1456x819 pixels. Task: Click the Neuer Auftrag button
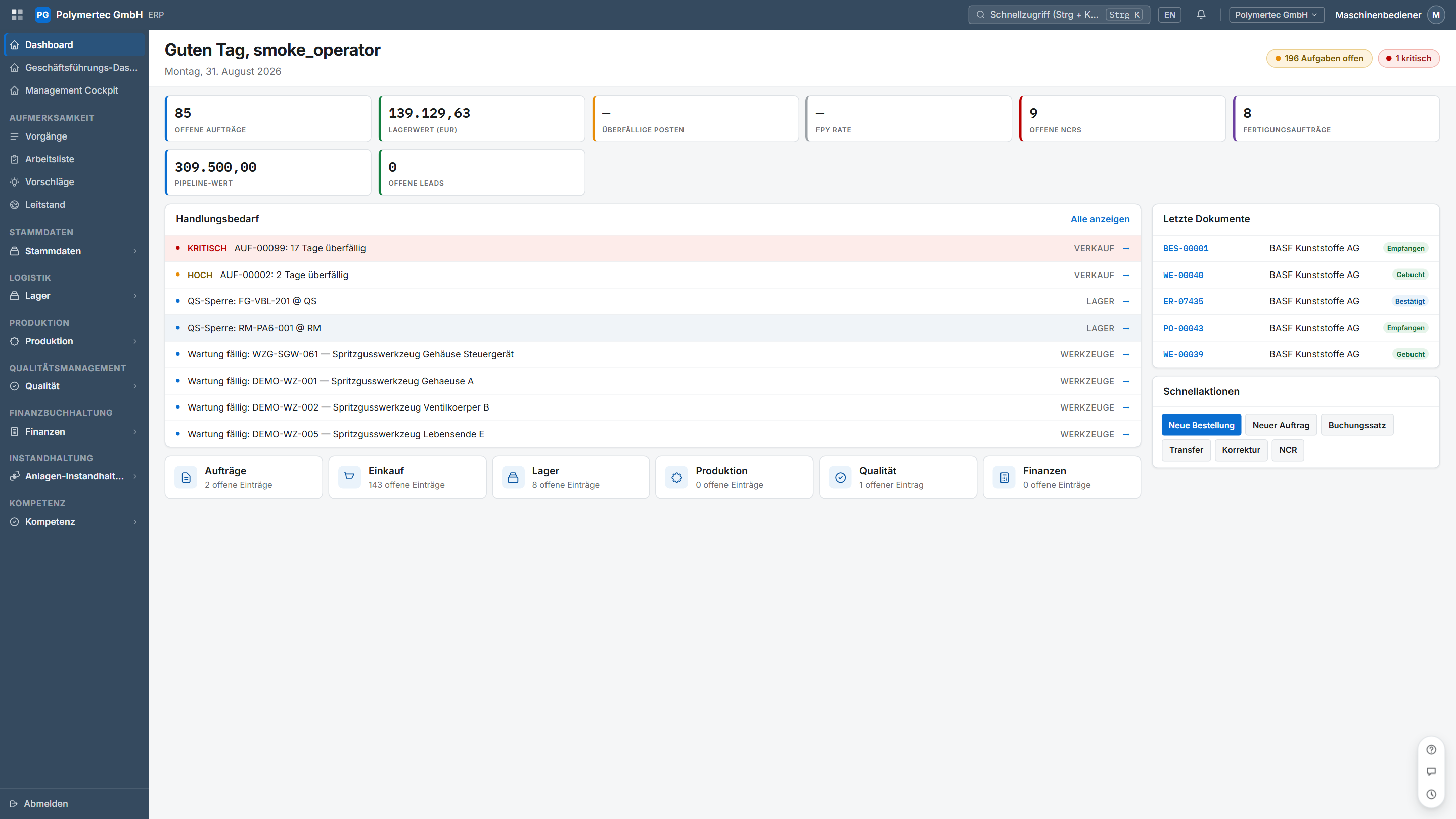1281,425
